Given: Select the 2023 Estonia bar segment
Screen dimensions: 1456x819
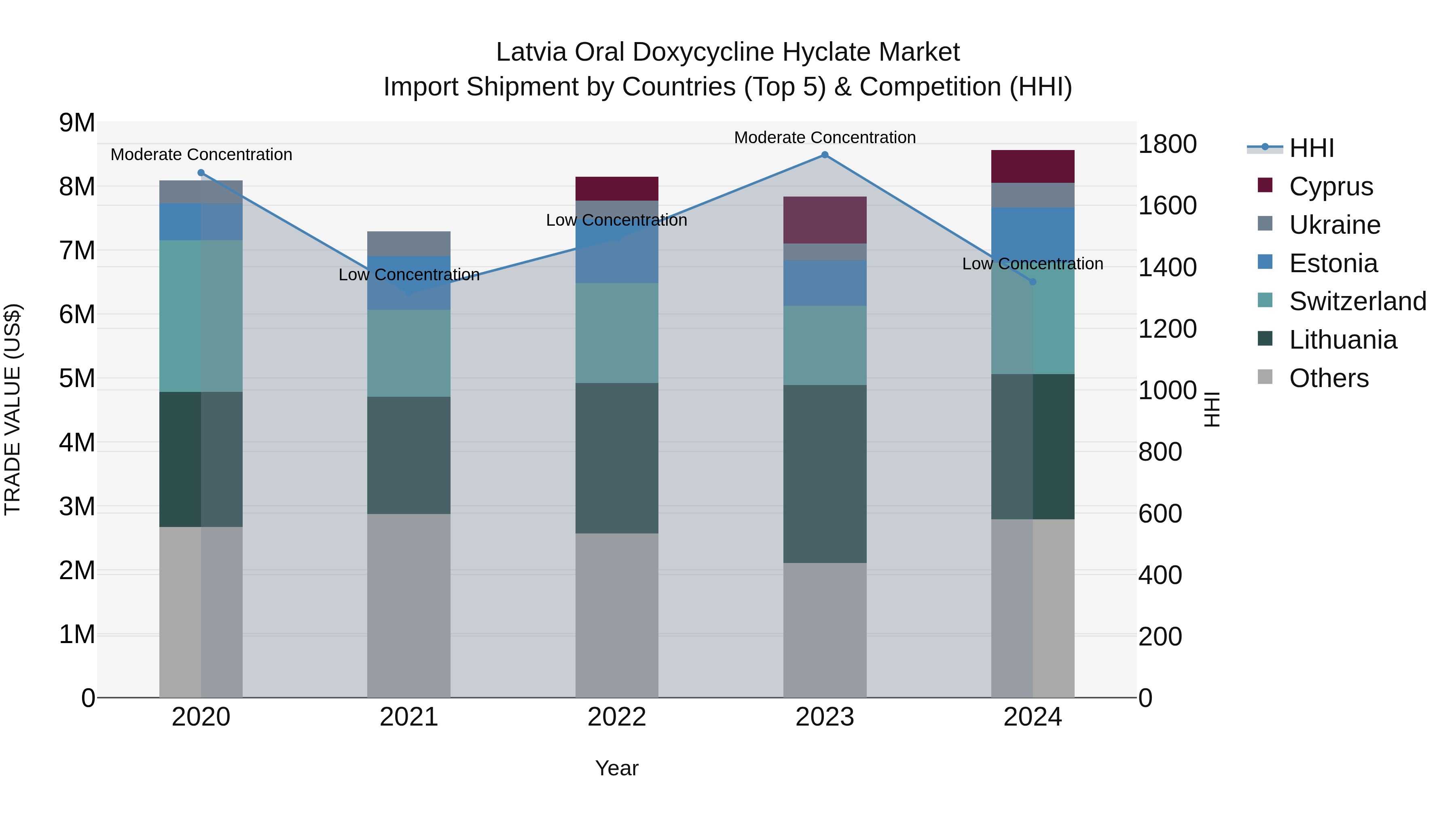Looking at the screenshot, I should point(825,283).
